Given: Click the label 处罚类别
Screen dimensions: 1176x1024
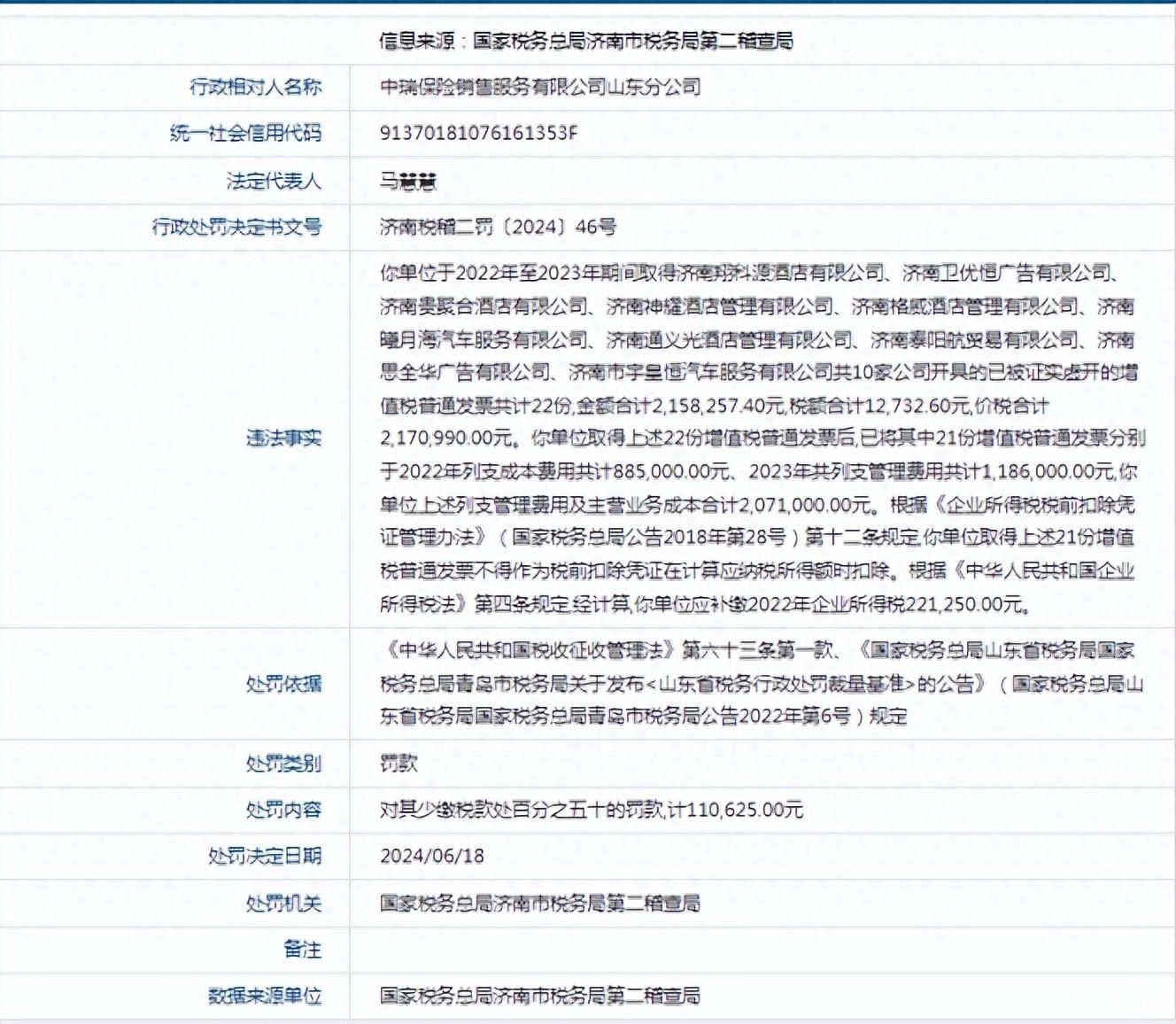Looking at the screenshot, I should point(283,764).
